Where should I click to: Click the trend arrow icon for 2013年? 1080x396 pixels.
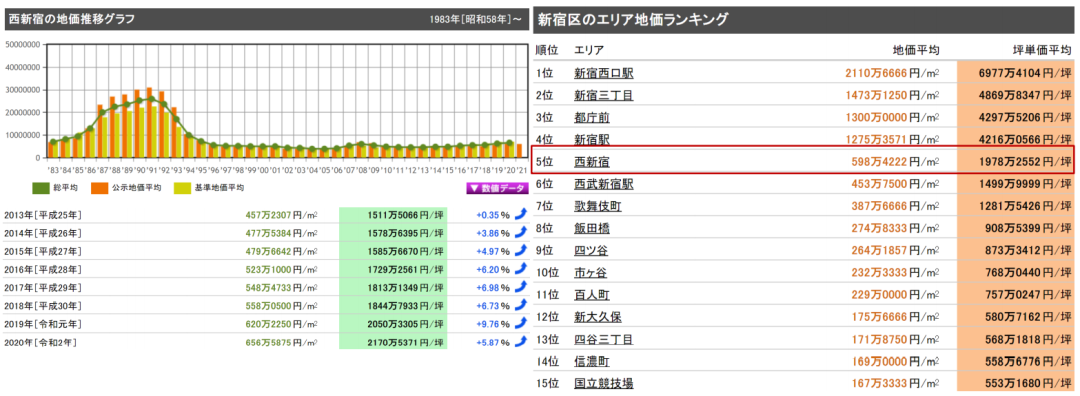click(x=521, y=214)
